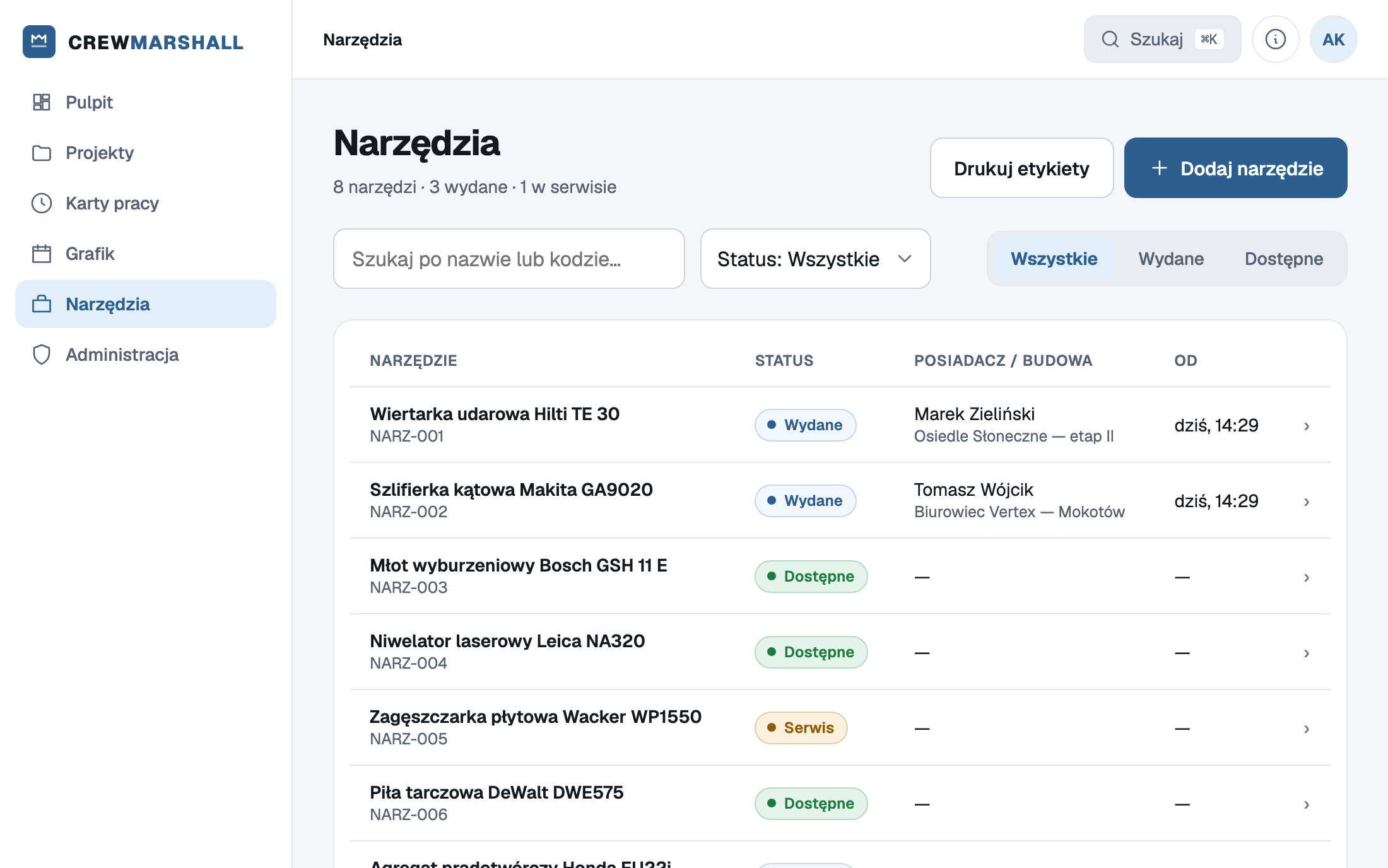Click the Narzędzia breadcrumb in the top bar
The width and height of the screenshot is (1388, 868).
(362, 40)
